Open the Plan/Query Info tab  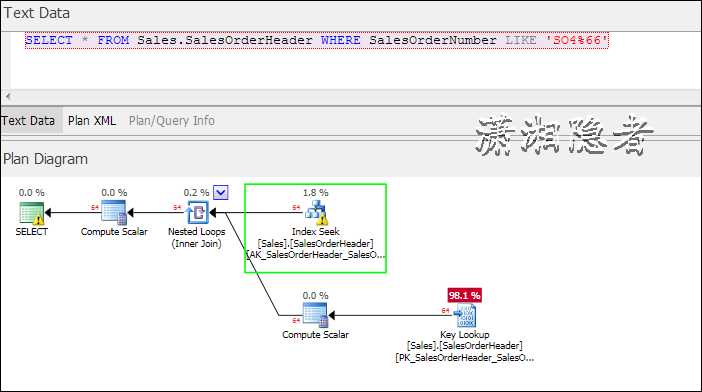(171, 121)
